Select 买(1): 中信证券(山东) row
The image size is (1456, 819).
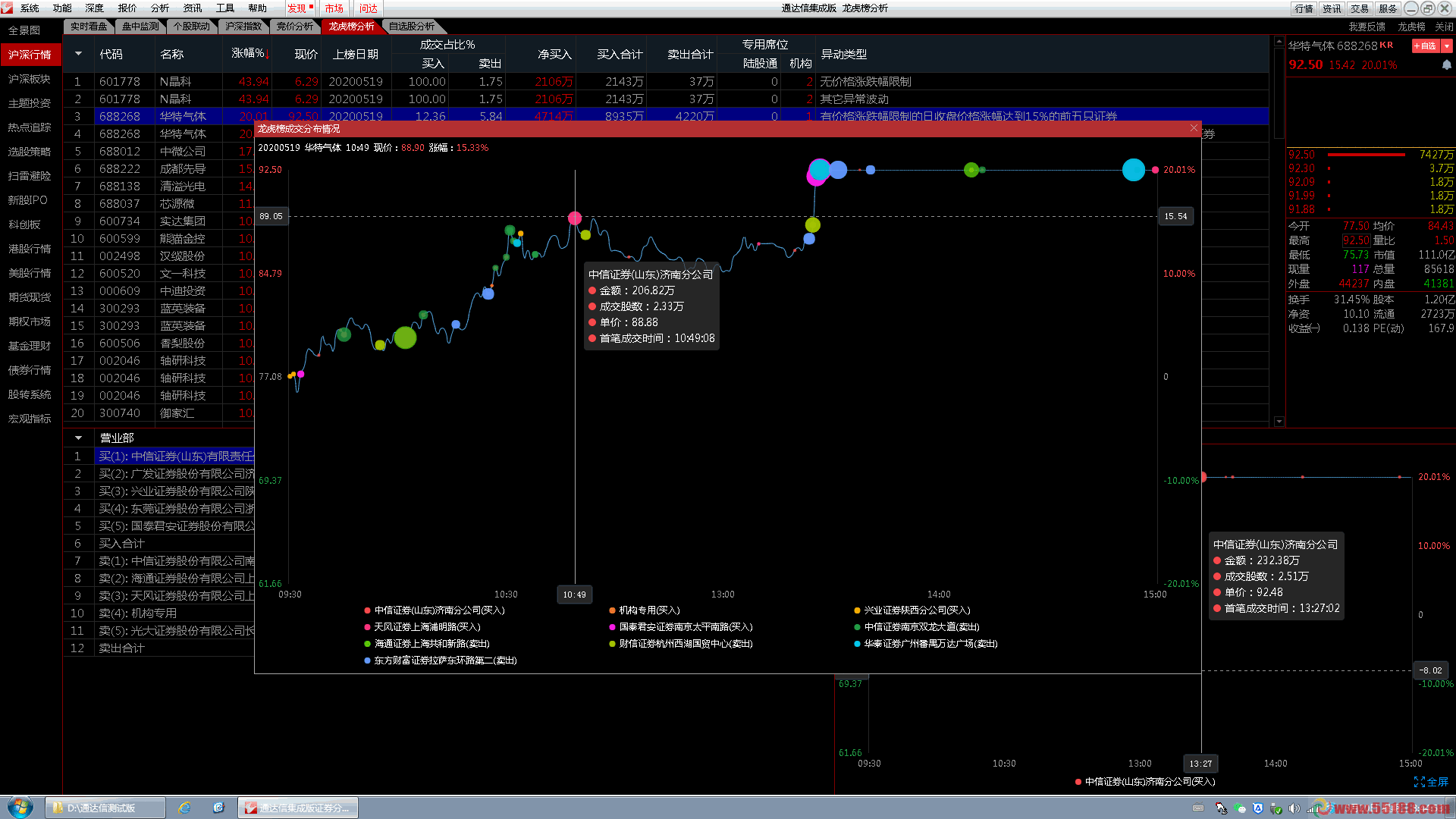click(159, 456)
